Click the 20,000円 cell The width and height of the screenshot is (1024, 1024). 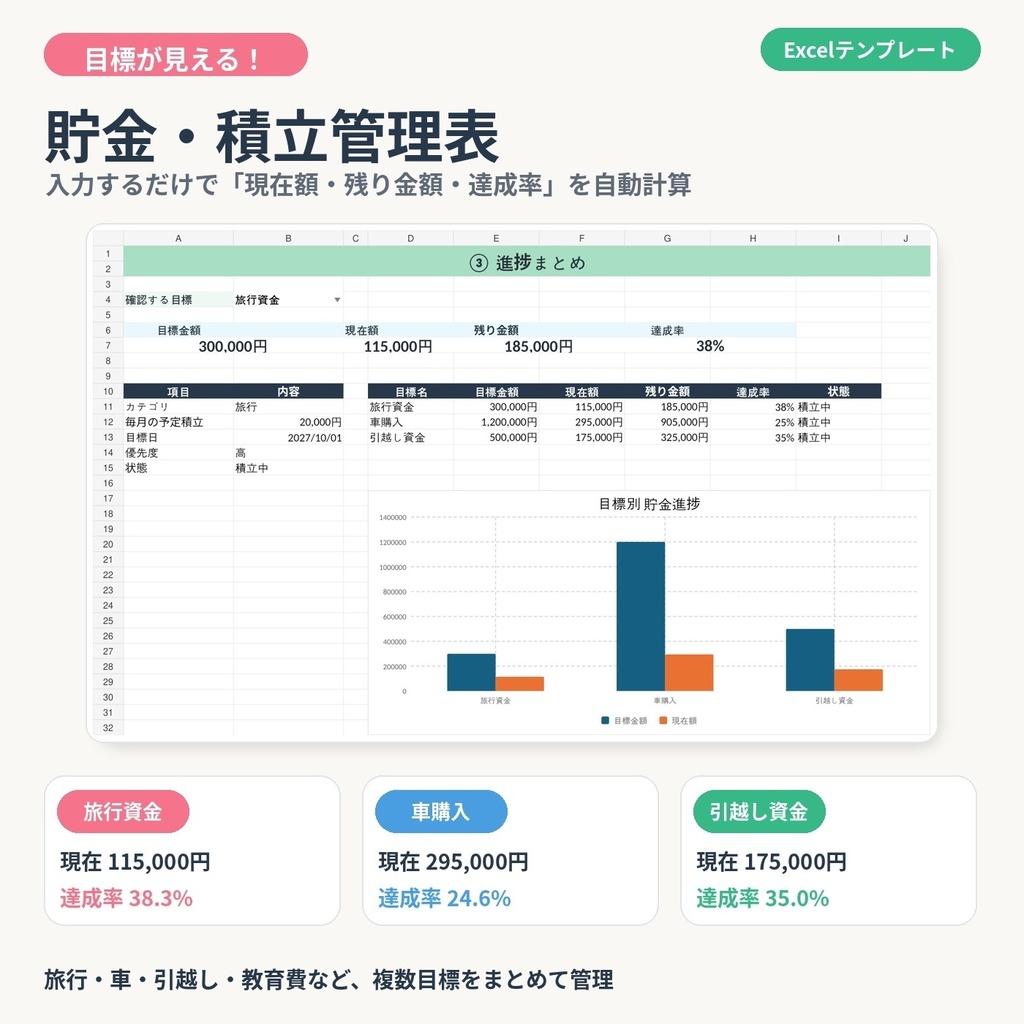[288, 422]
